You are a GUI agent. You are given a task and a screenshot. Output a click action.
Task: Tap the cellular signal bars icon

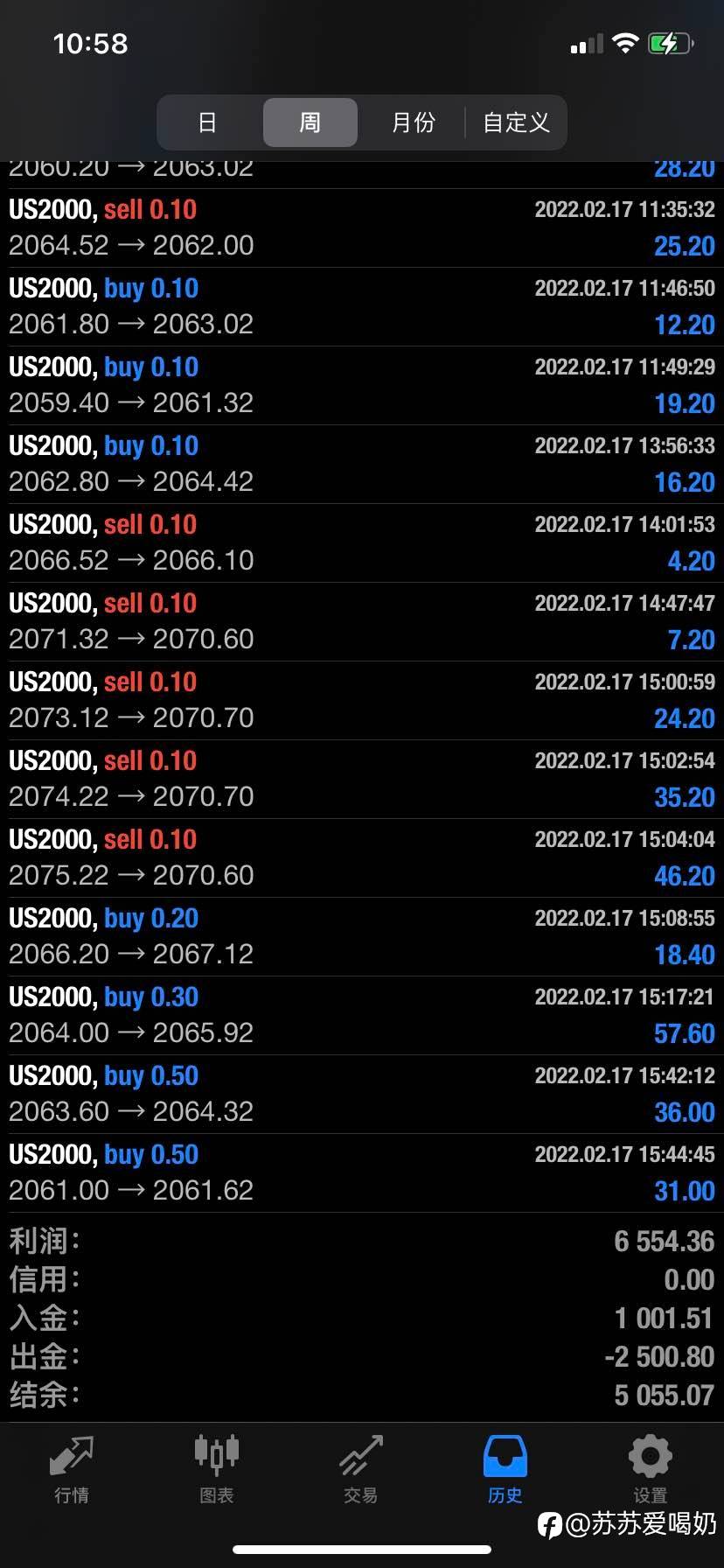click(x=587, y=44)
